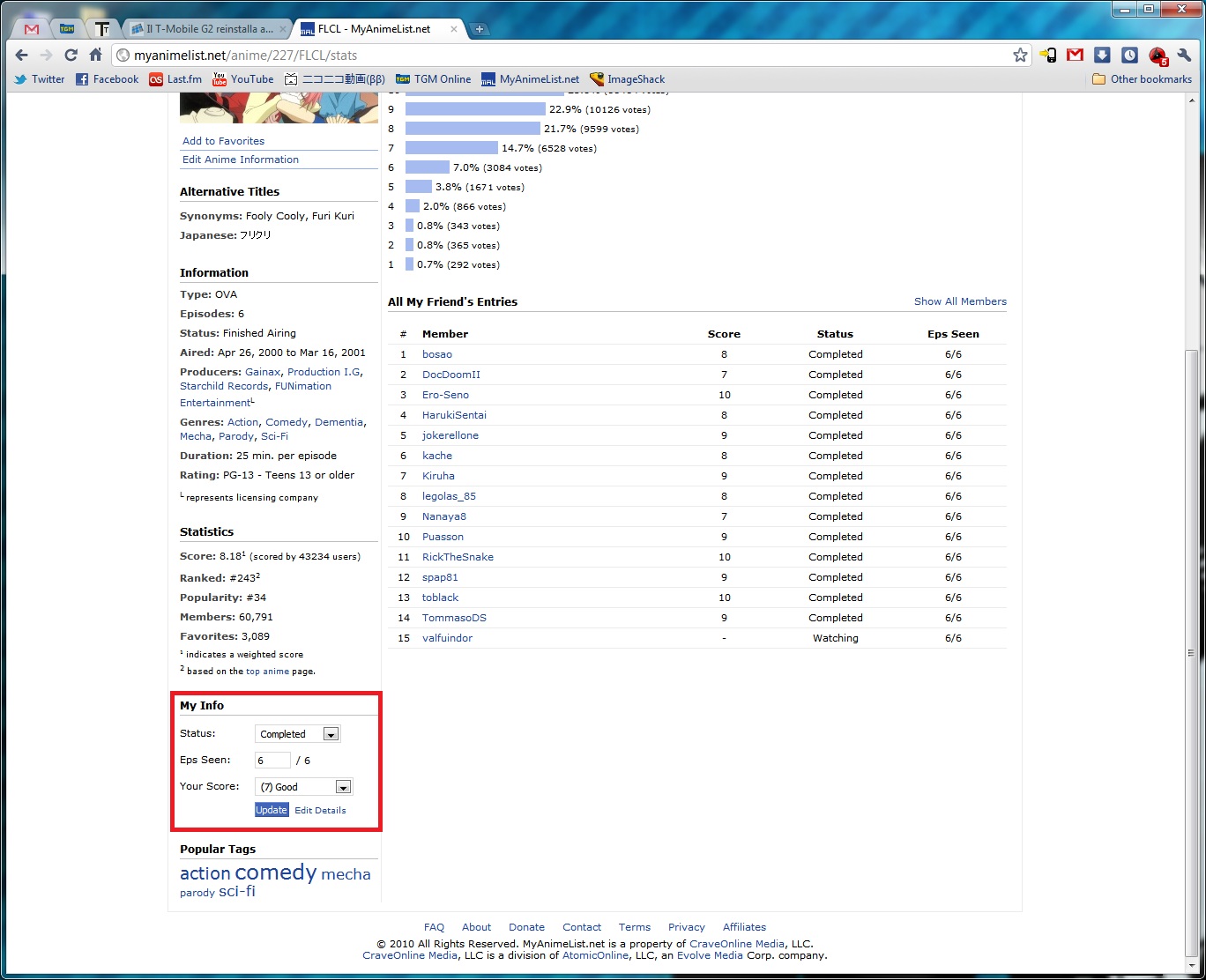Open the yellow arrow phone extension icon
The image size is (1206, 980).
[1047, 55]
